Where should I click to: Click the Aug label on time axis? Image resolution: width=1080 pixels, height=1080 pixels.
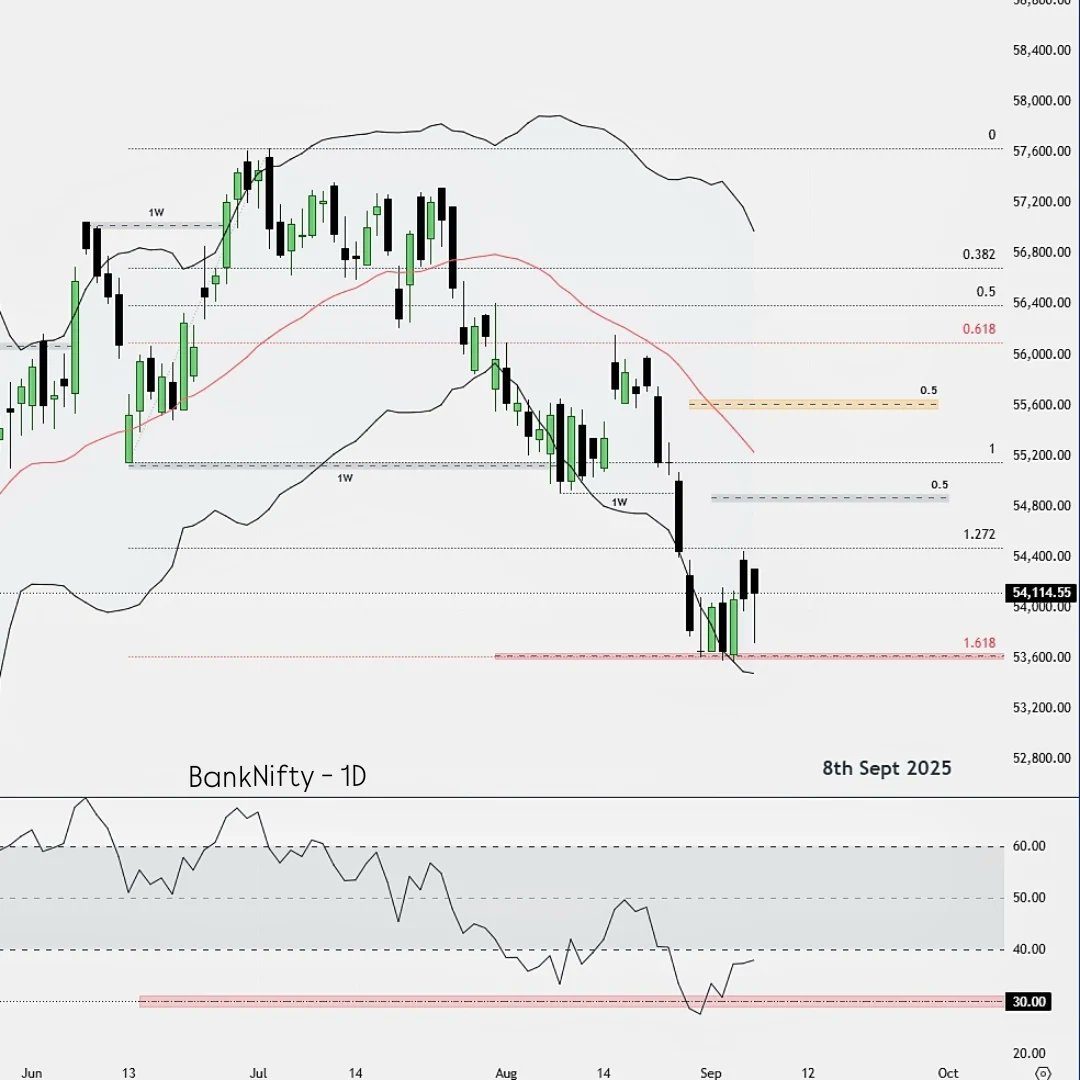[x=506, y=1073]
